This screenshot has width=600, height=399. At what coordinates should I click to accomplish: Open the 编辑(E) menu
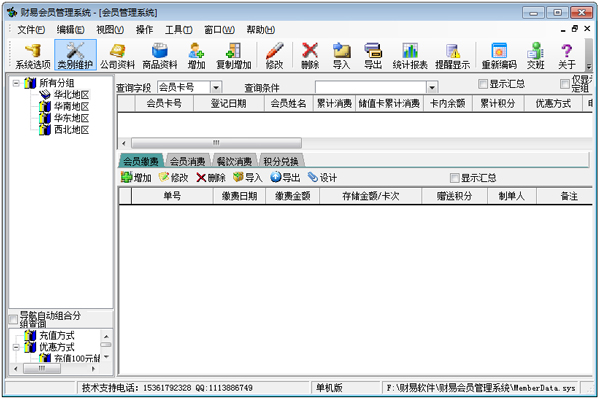(70, 29)
